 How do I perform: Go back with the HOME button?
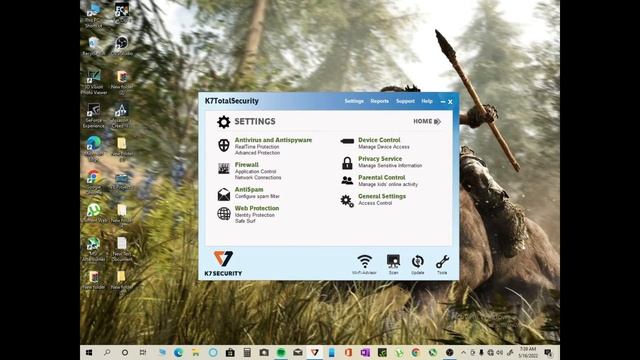click(x=427, y=121)
